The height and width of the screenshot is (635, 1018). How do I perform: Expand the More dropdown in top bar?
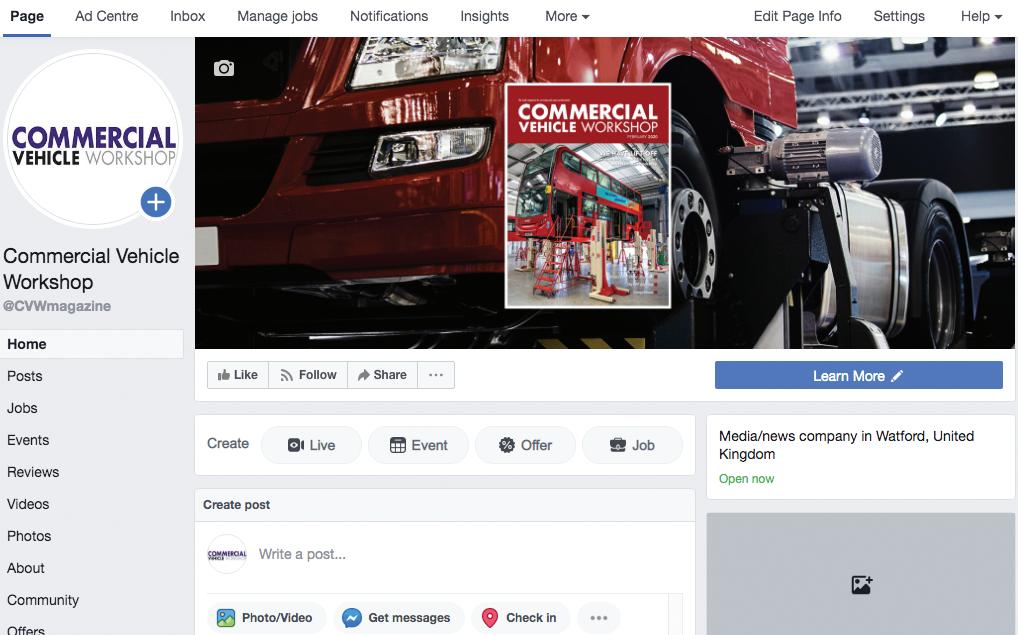pos(567,16)
